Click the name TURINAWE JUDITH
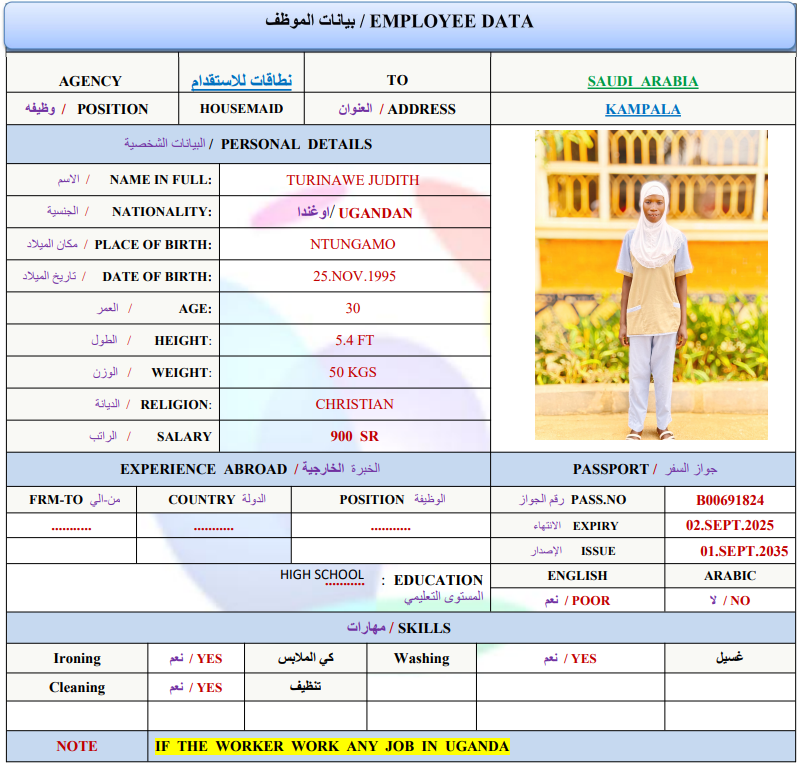Screen dimensions: 797x764 coord(353,180)
